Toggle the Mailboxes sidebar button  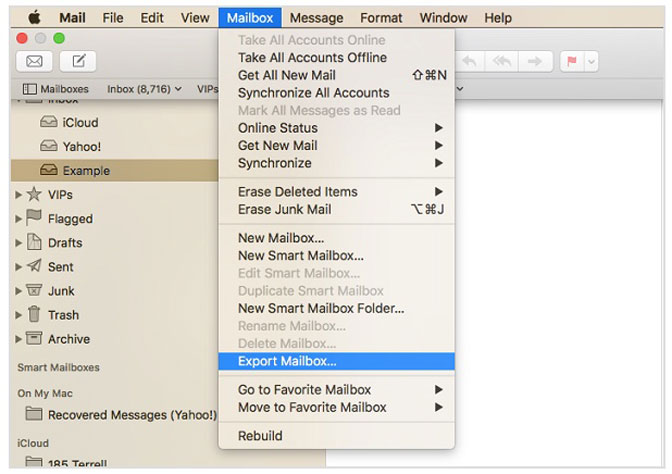55,89
